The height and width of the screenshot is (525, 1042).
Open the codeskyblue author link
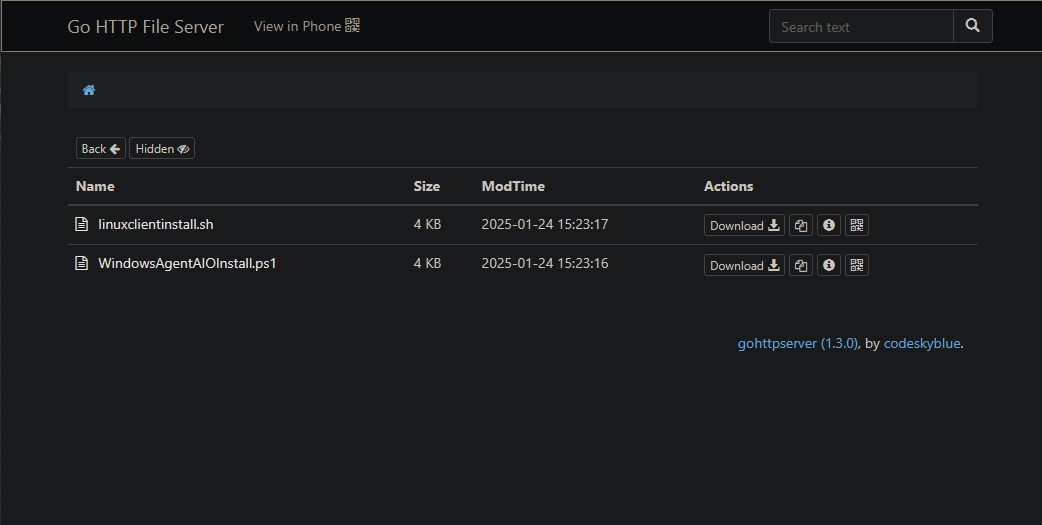(922, 344)
